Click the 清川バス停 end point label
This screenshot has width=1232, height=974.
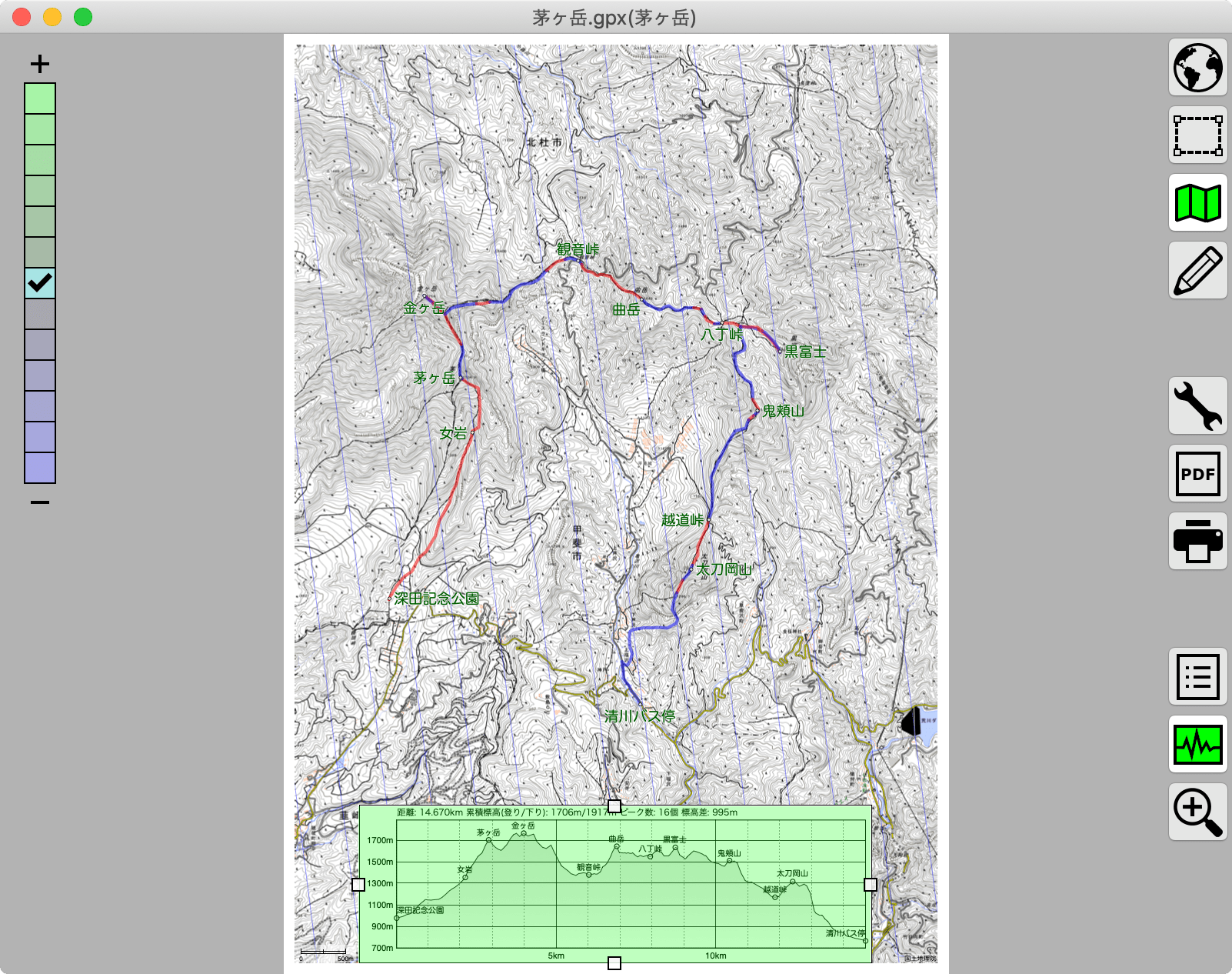point(640,716)
